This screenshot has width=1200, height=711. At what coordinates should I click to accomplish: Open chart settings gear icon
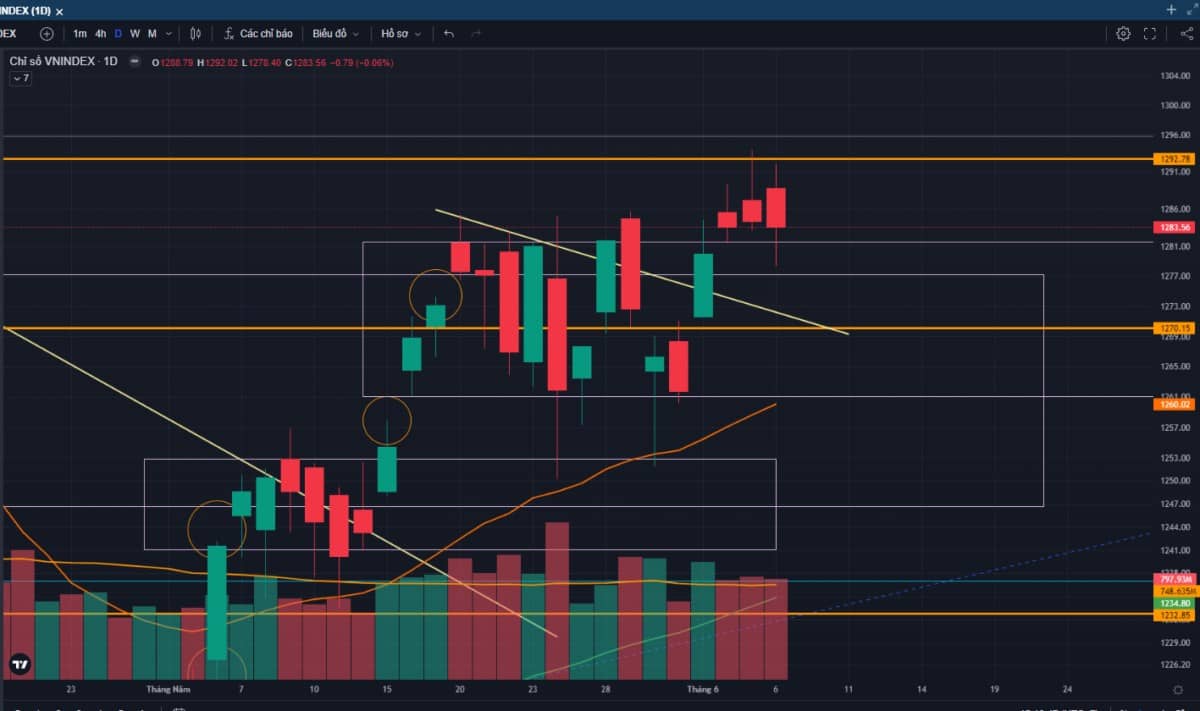pyautogui.click(x=1123, y=33)
